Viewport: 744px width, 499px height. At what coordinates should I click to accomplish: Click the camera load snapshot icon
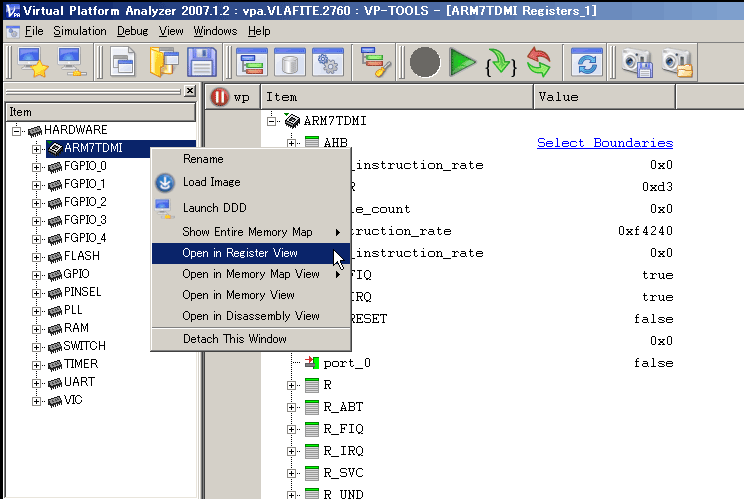coord(677,62)
